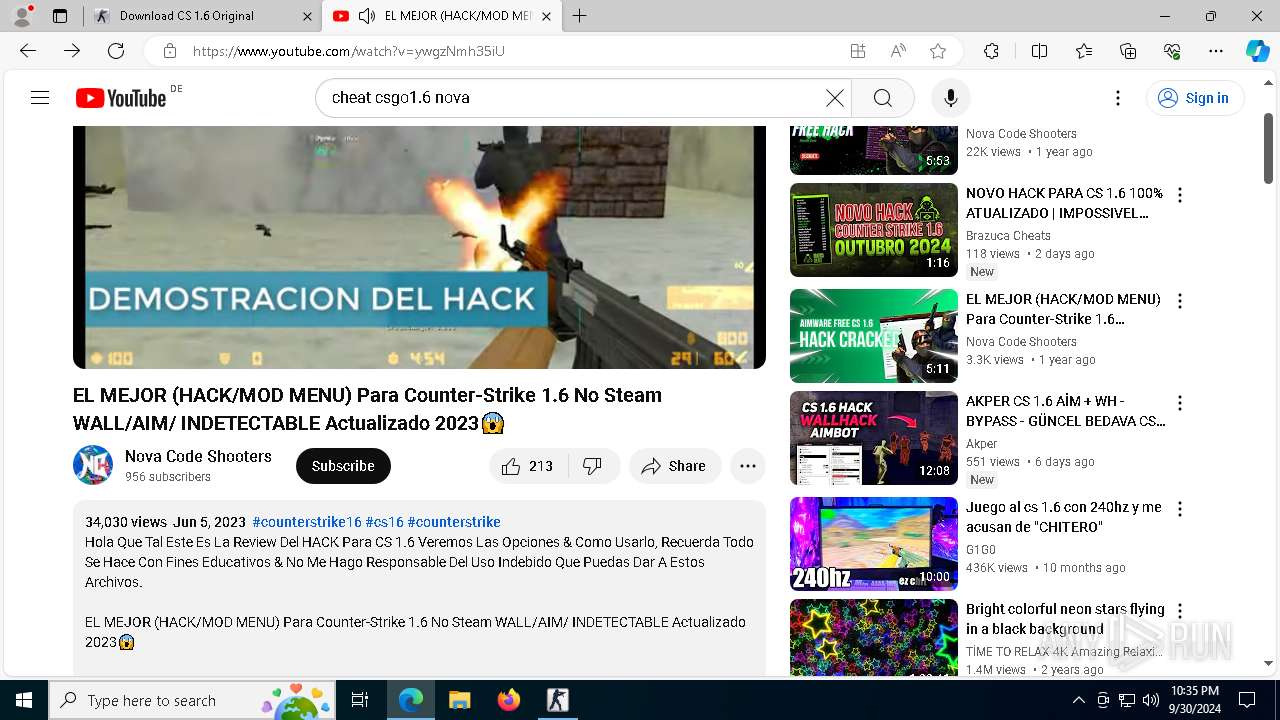Open the Copilot sidebar

(x=1257, y=51)
